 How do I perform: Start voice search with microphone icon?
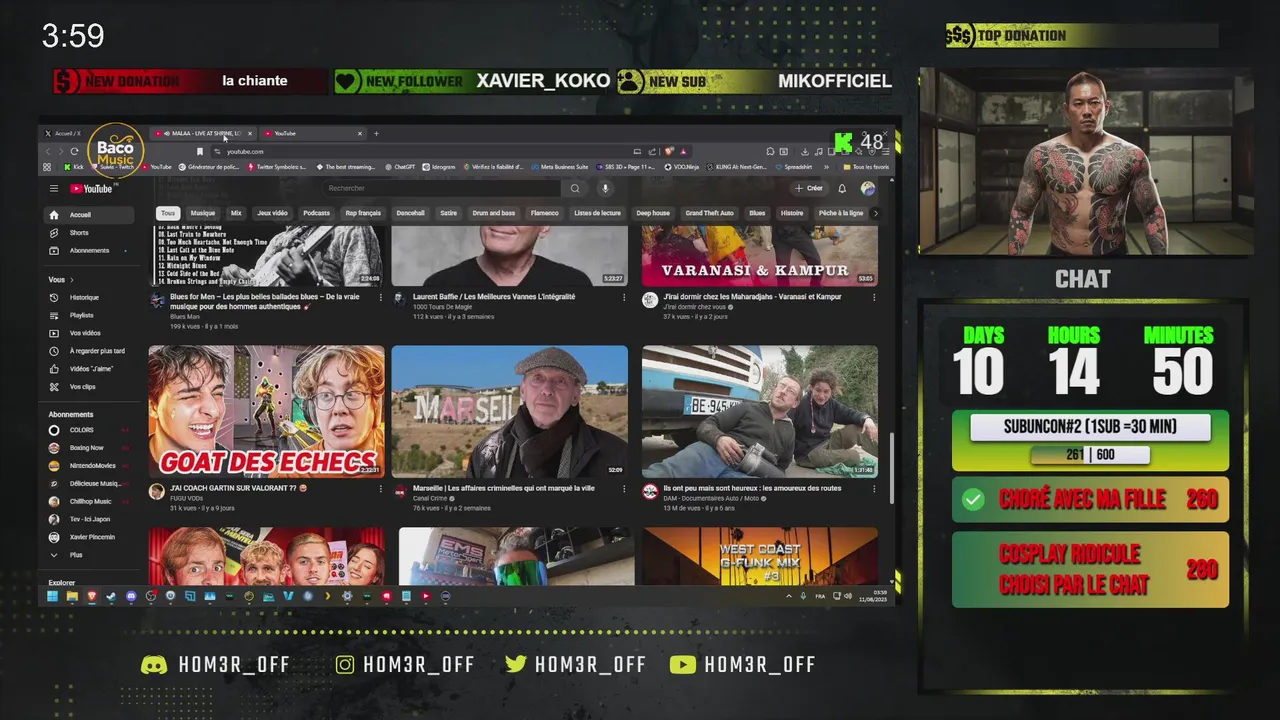(604, 188)
